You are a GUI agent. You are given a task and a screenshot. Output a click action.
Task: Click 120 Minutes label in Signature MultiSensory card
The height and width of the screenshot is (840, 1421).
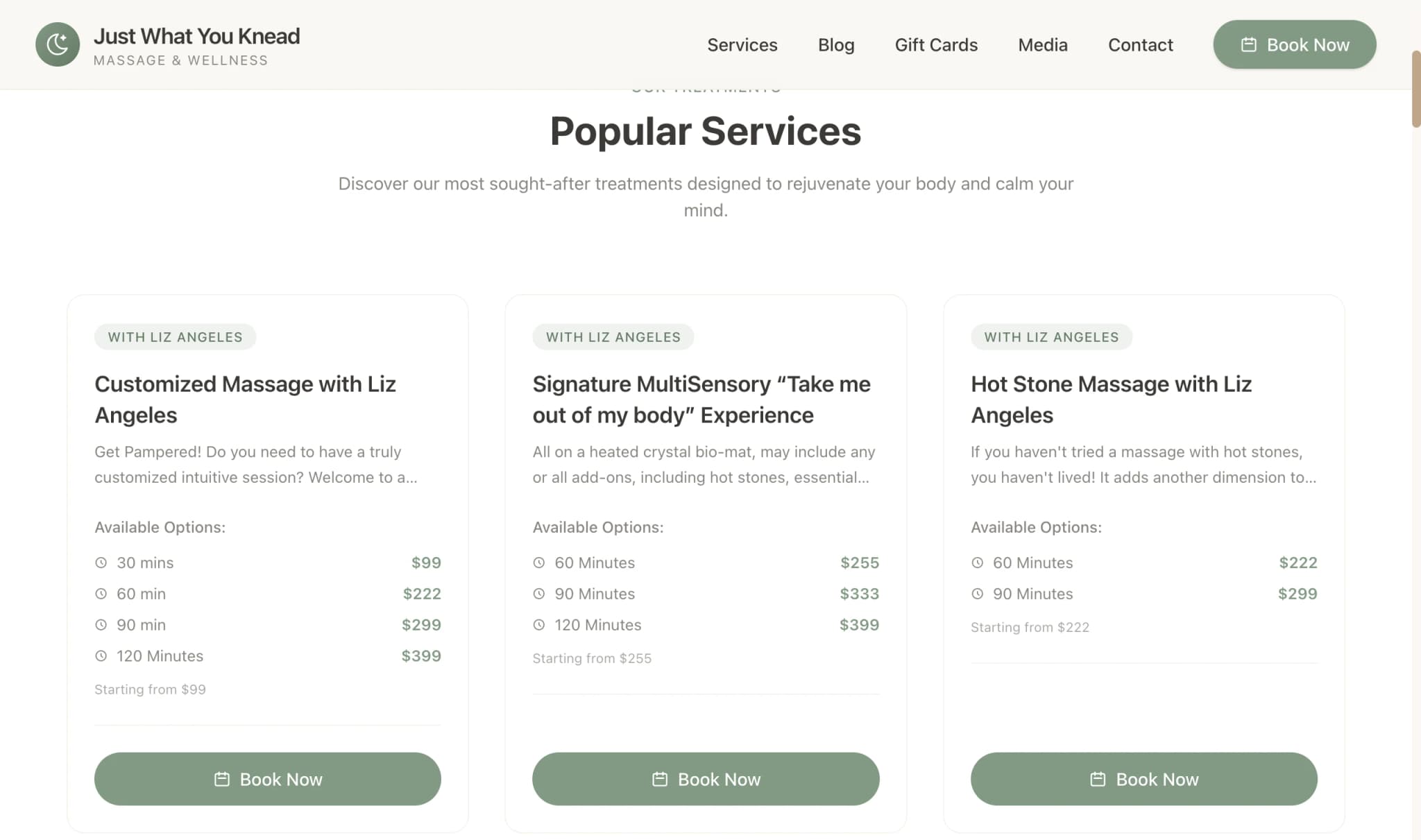click(598, 625)
